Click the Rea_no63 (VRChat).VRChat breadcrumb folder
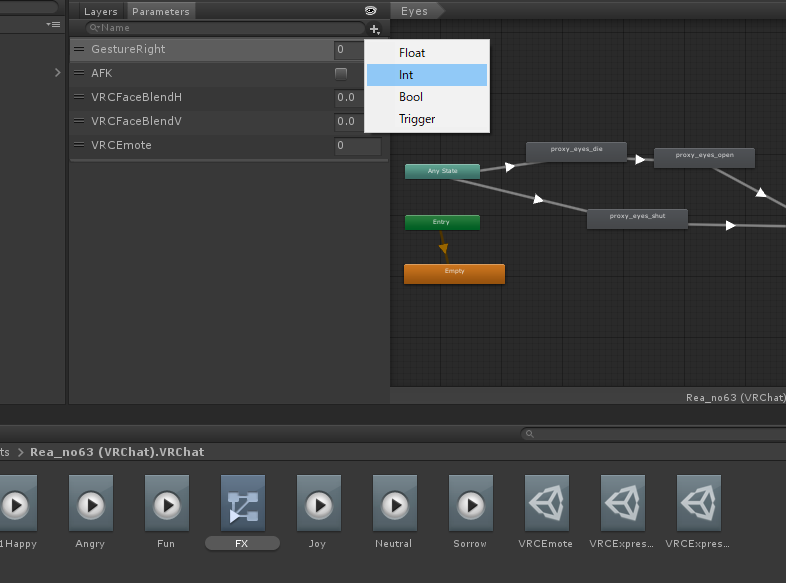Screen dimensions: 786x583 coord(117,452)
